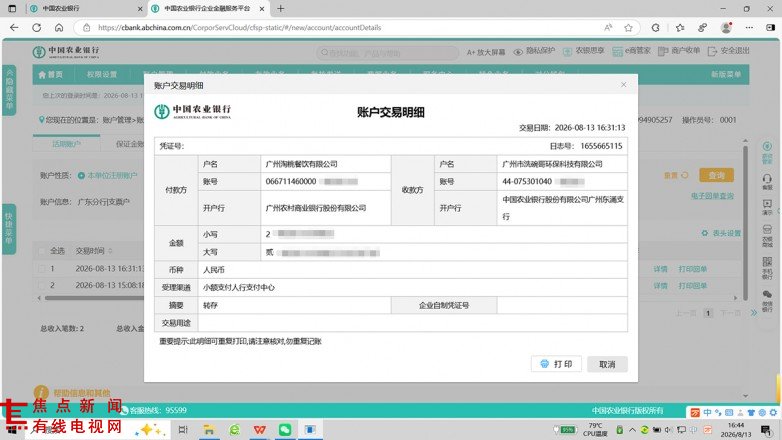
Task: Open 电子回单查询 link
Action: [712, 196]
